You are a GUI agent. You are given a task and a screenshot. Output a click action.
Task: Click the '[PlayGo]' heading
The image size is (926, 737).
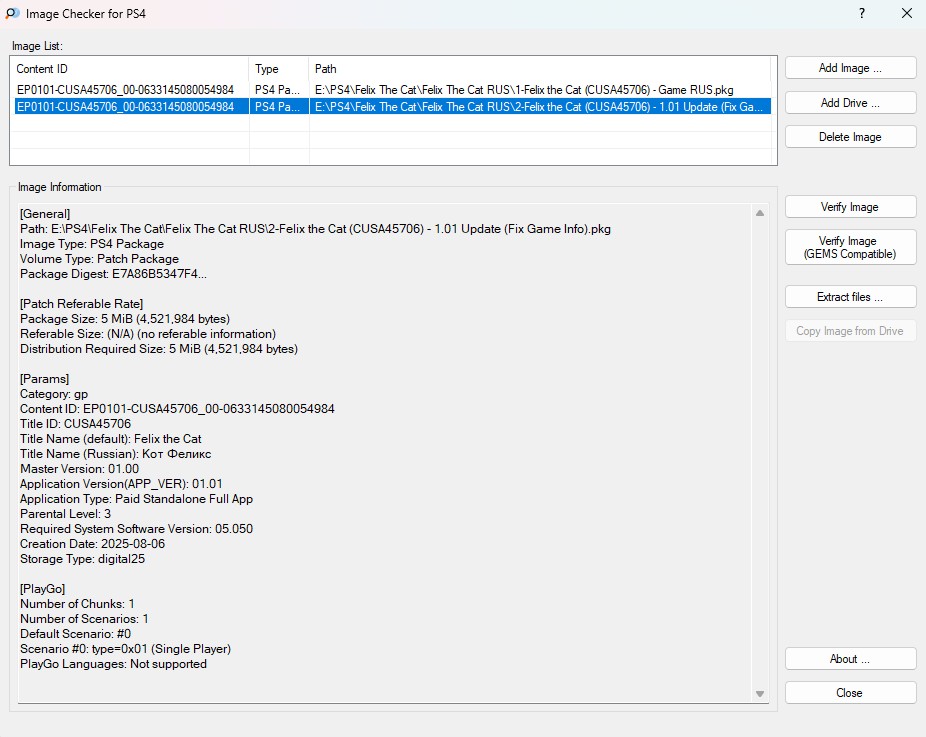coord(43,589)
